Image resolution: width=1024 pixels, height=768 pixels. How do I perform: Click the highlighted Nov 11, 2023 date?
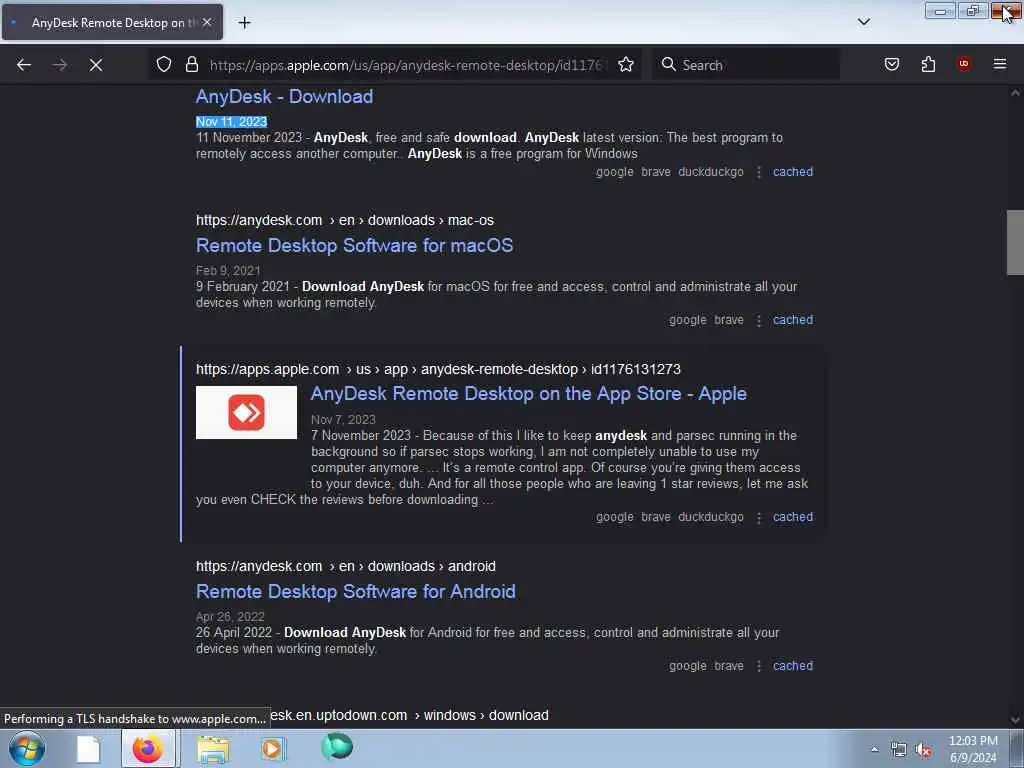click(231, 121)
